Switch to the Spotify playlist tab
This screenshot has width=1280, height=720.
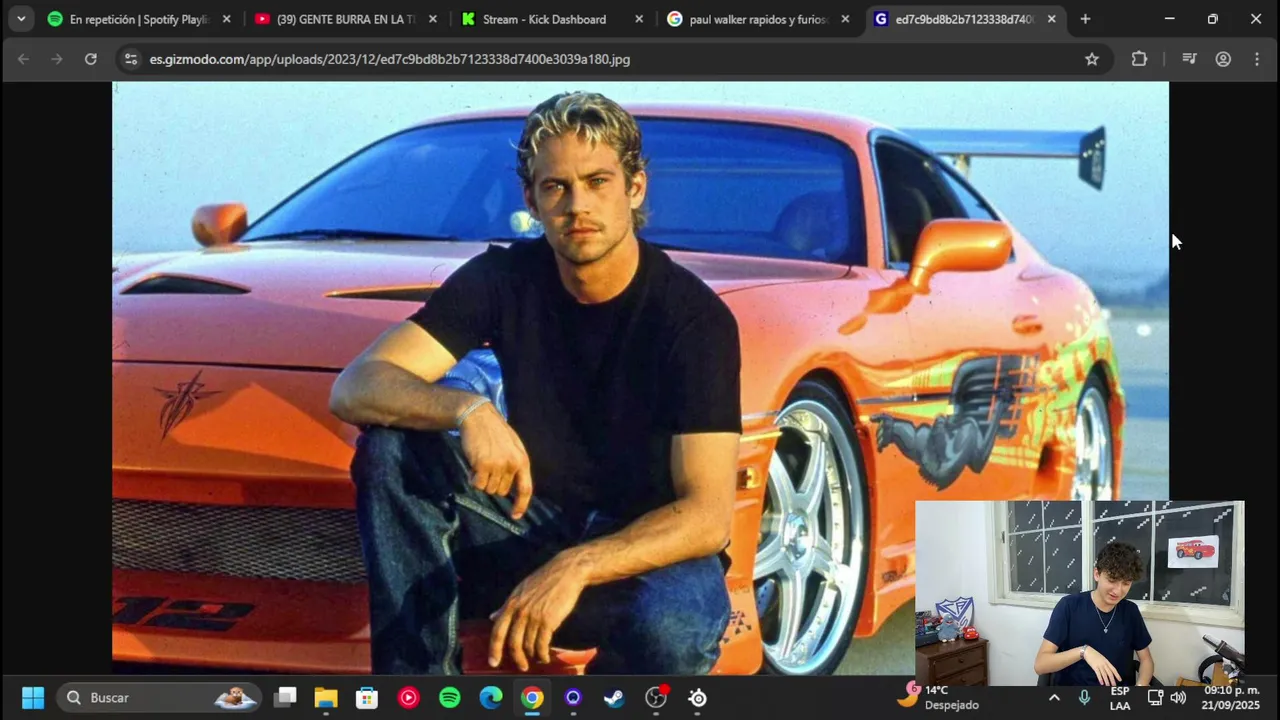(140, 19)
